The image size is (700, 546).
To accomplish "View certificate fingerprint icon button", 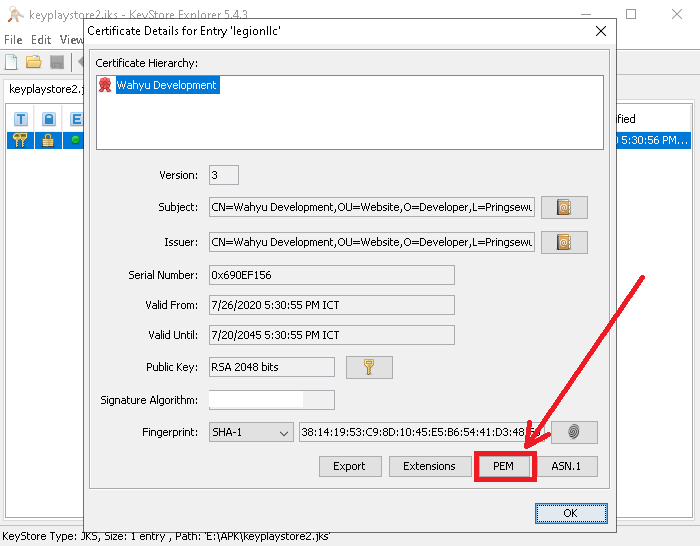I will click(574, 432).
